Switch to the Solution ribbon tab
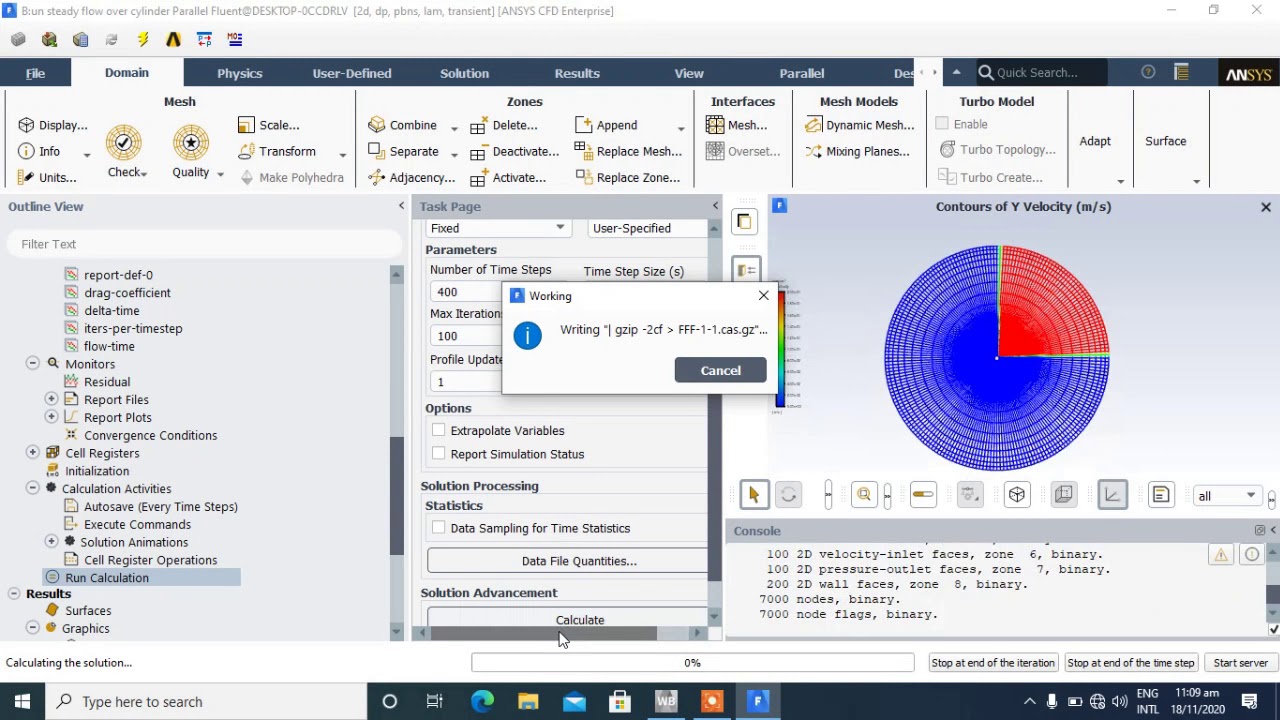This screenshot has height=720, width=1280. coord(464,73)
